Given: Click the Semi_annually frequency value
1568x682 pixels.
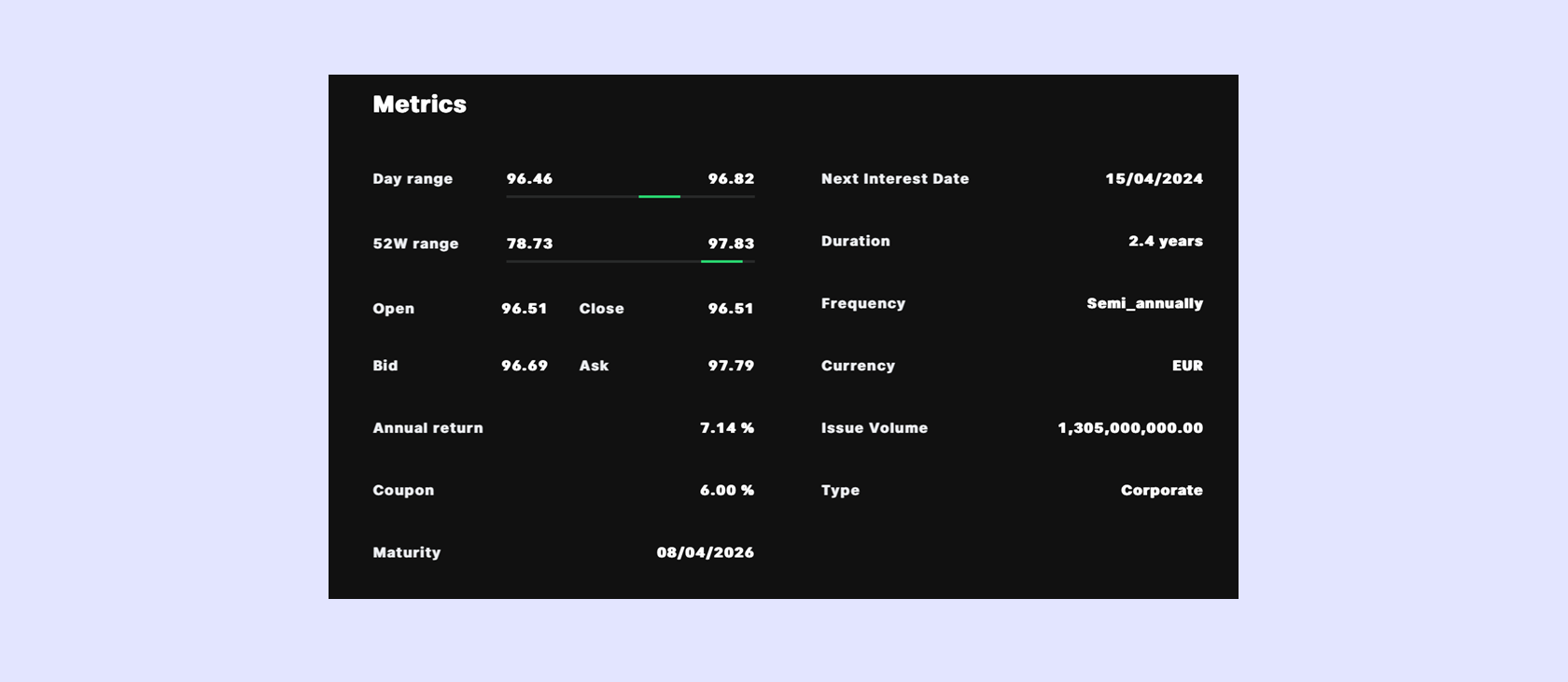Looking at the screenshot, I should (x=1144, y=304).
